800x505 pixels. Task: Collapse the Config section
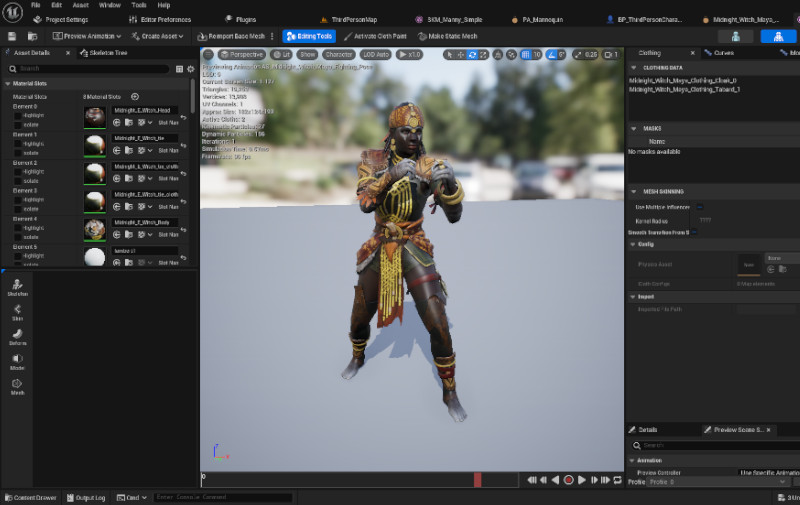coord(633,244)
